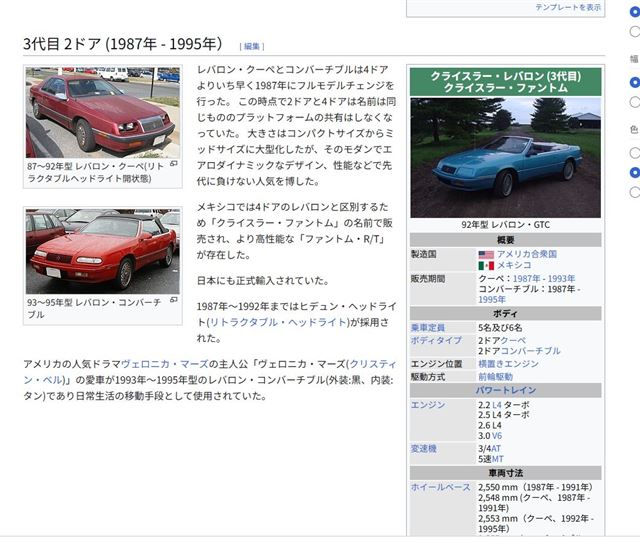
Task: Open the リトラクタブル・ヘッドライト link
Action: (x=278, y=322)
